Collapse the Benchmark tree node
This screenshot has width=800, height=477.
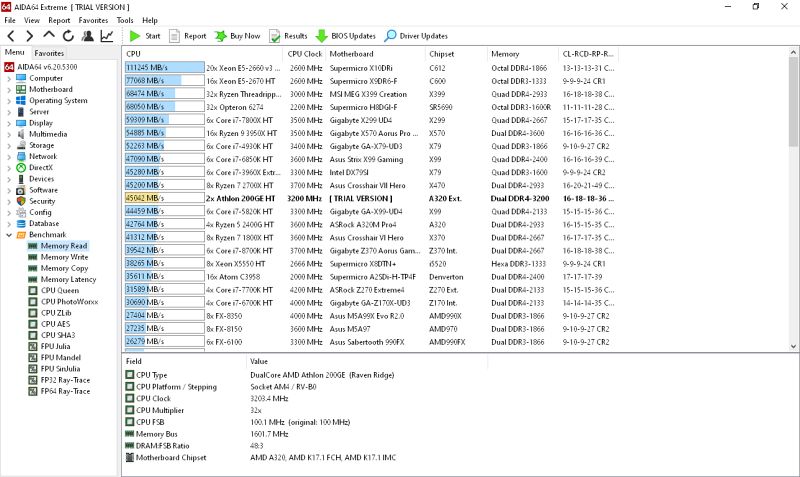9,235
